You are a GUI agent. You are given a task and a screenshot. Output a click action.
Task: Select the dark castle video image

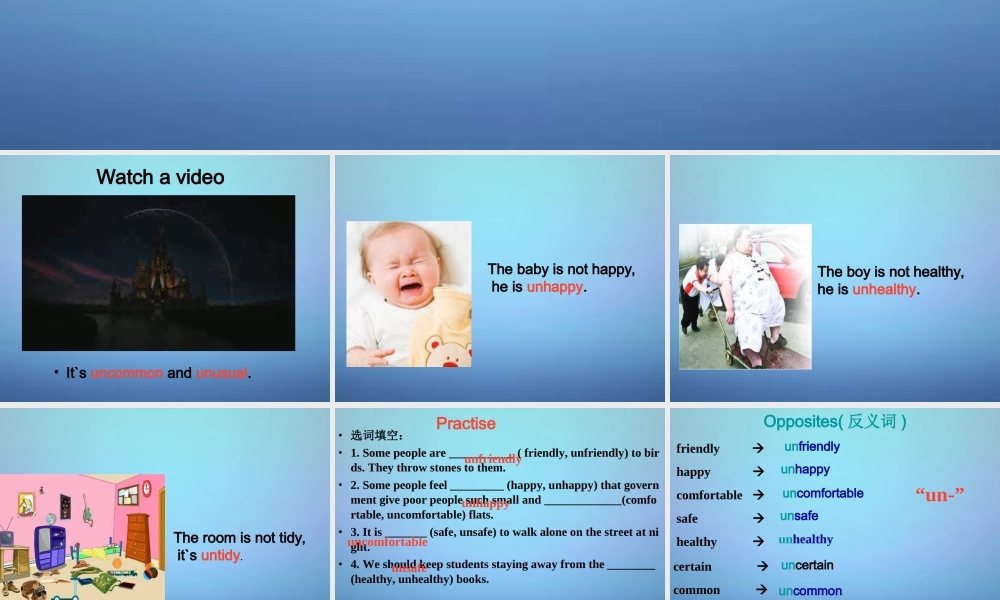(x=158, y=272)
